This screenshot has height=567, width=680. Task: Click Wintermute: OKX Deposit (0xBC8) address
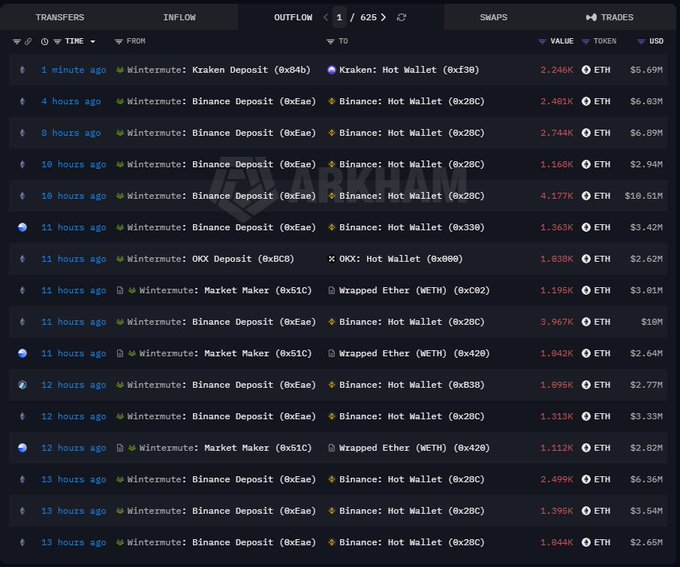(x=211, y=259)
